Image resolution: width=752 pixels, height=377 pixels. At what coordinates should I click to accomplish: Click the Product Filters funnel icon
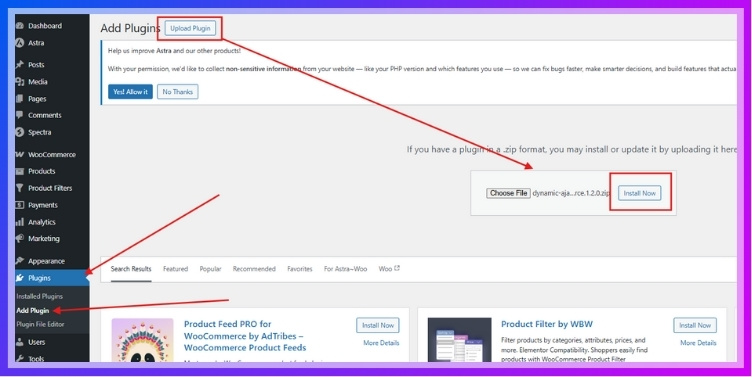(x=20, y=188)
